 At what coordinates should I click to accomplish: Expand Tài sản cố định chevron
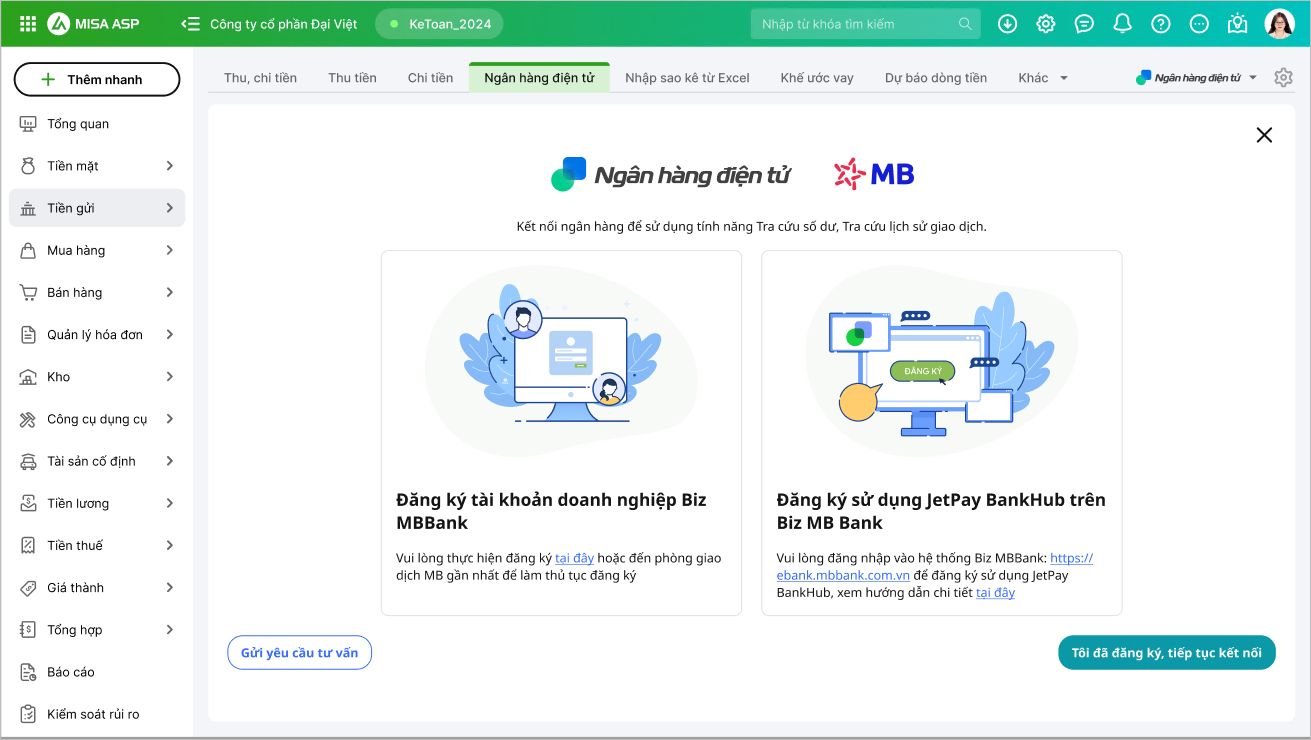point(170,461)
